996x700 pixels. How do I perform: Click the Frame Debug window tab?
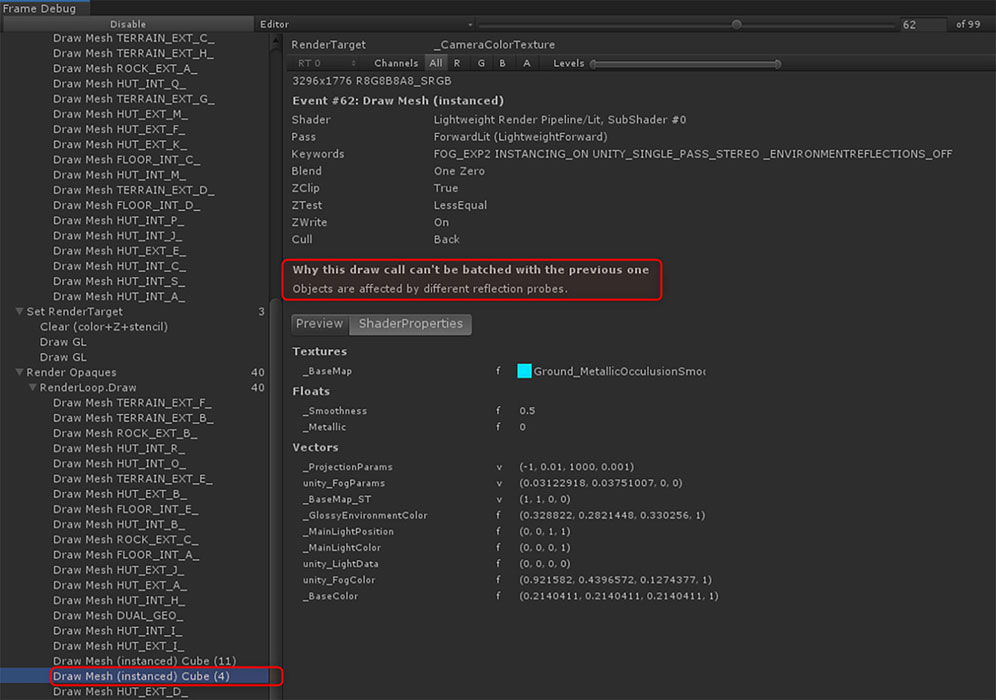(39, 8)
